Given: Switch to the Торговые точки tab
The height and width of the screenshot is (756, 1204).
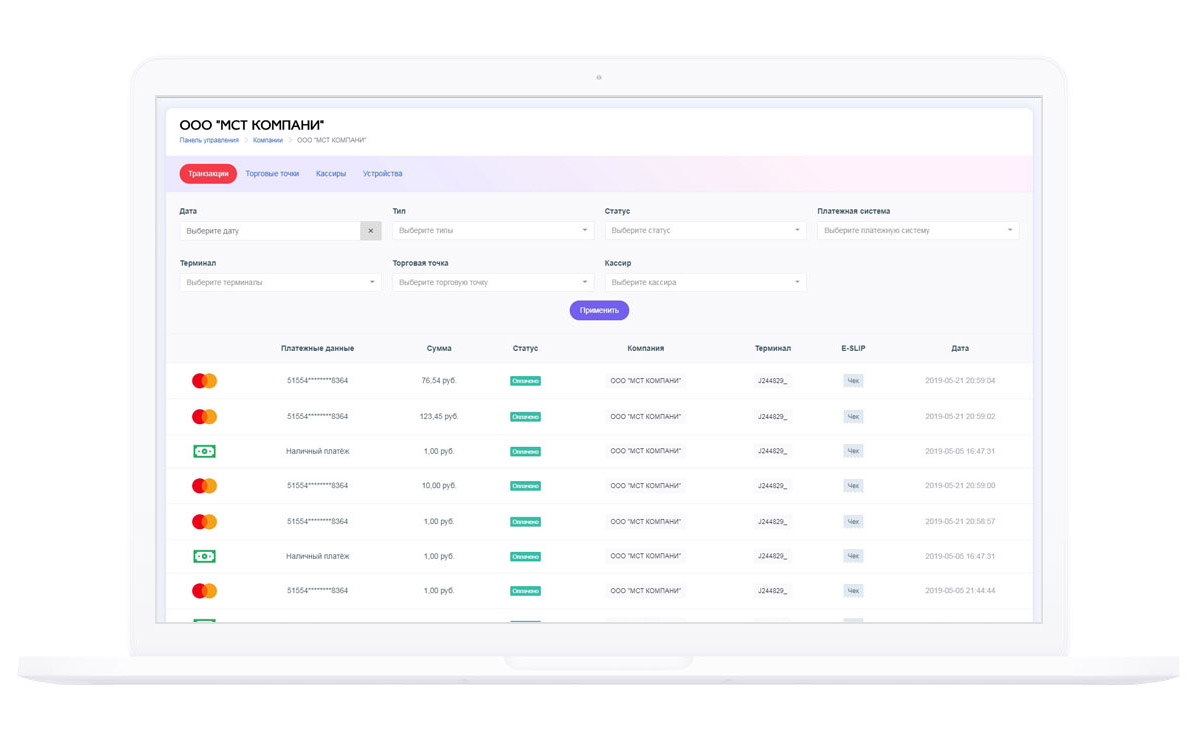Looking at the screenshot, I should click(272, 174).
